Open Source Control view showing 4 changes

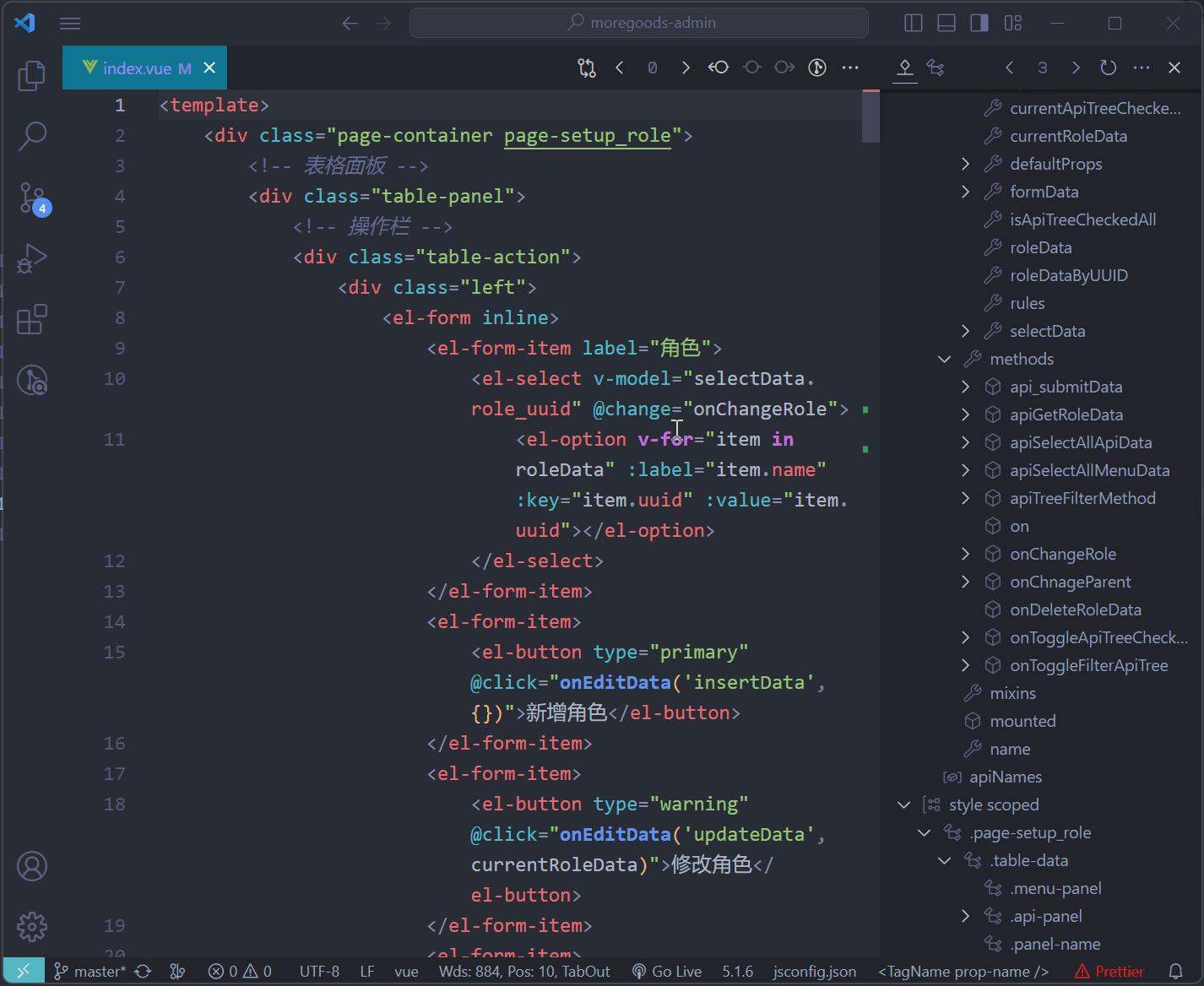31,198
